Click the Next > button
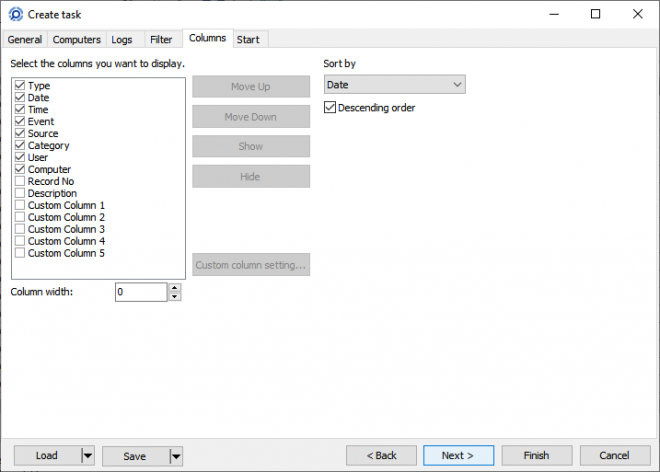Image resolution: width=660 pixels, height=472 pixels. pyautogui.click(x=458, y=456)
